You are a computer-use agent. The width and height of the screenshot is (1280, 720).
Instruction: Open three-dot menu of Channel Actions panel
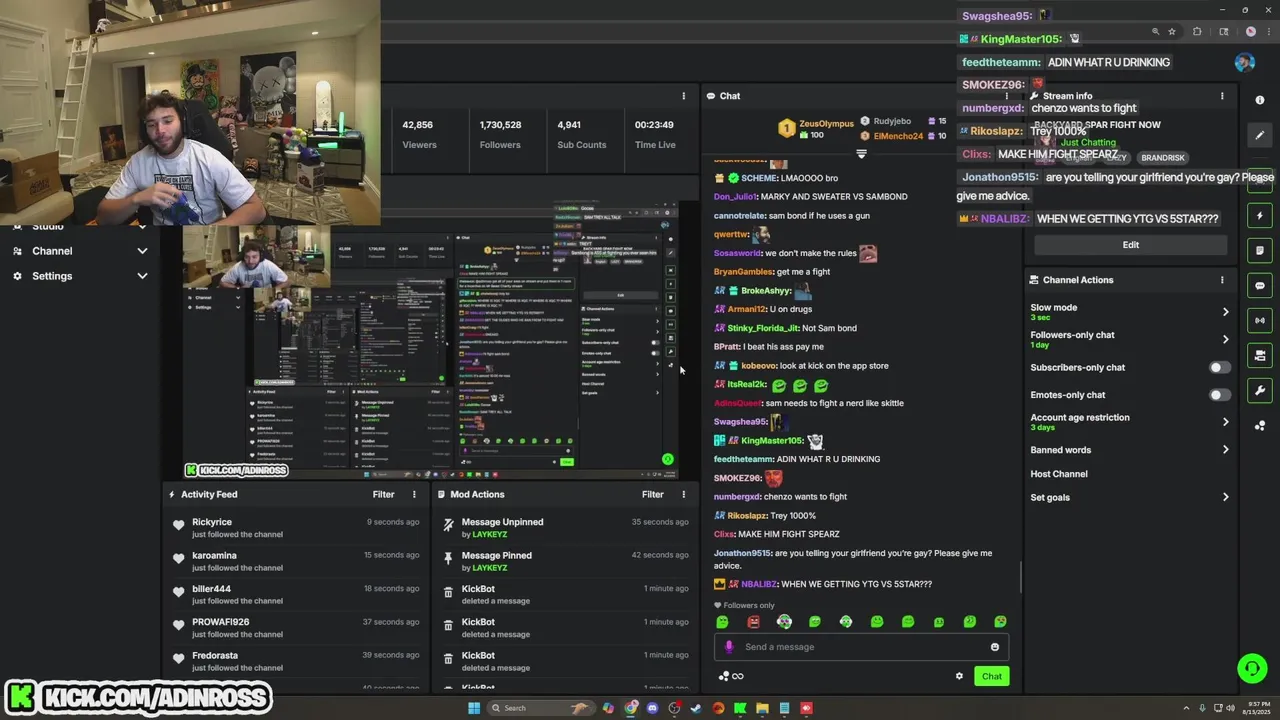click(1222, 280)
